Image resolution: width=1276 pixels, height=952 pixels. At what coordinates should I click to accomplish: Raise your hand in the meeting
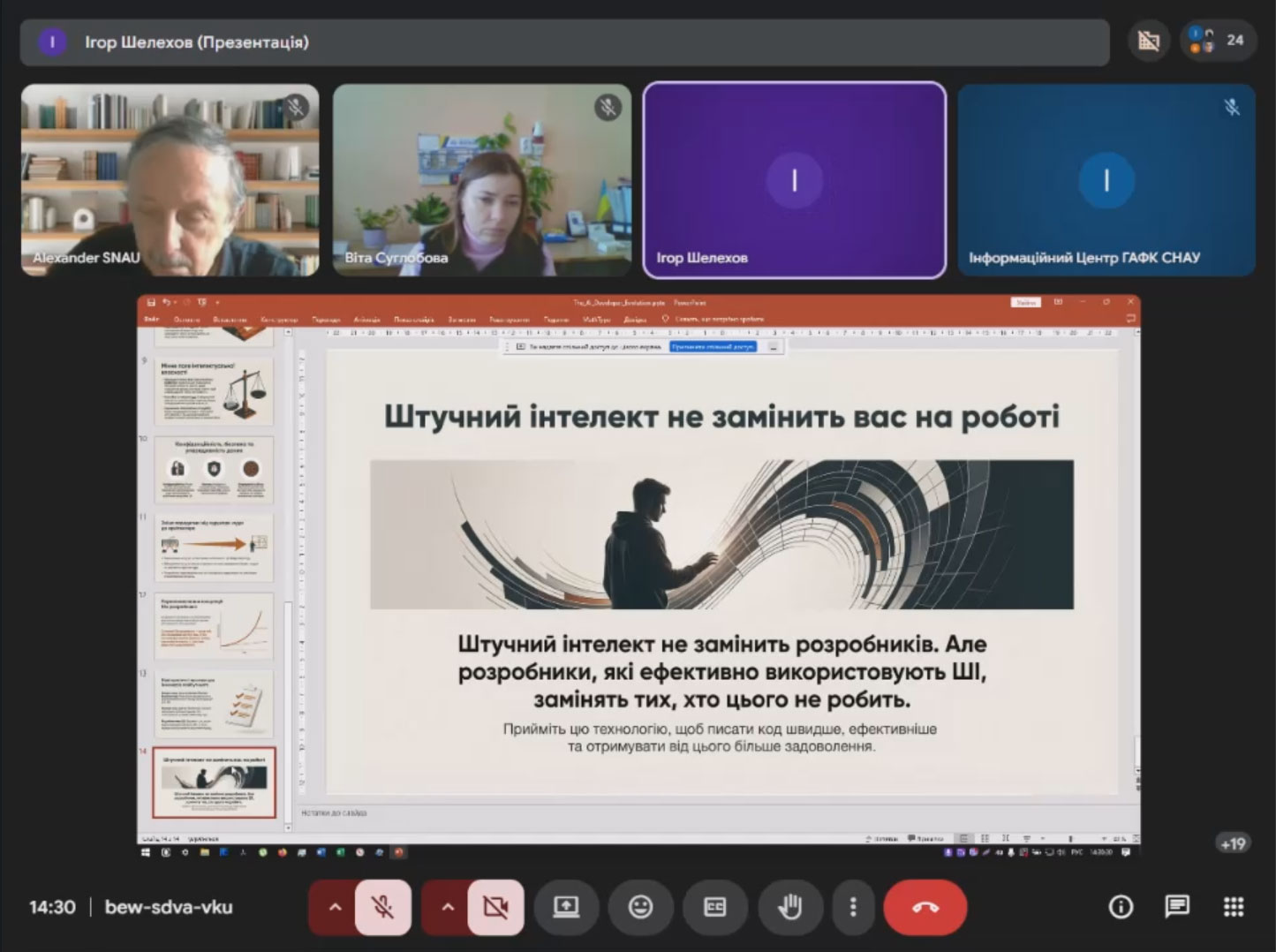point(789,907)
